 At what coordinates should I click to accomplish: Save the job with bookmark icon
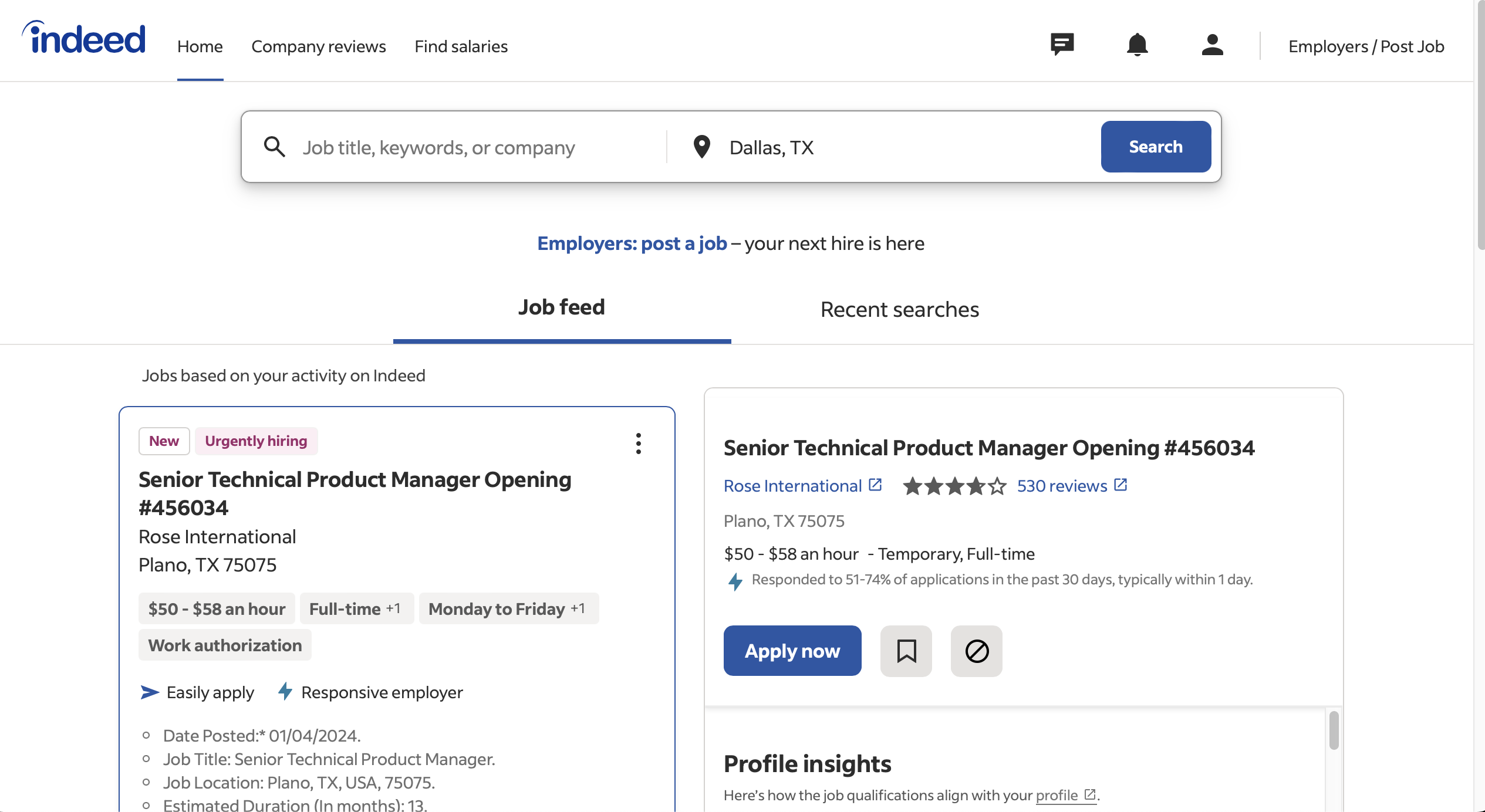point(906,651)
